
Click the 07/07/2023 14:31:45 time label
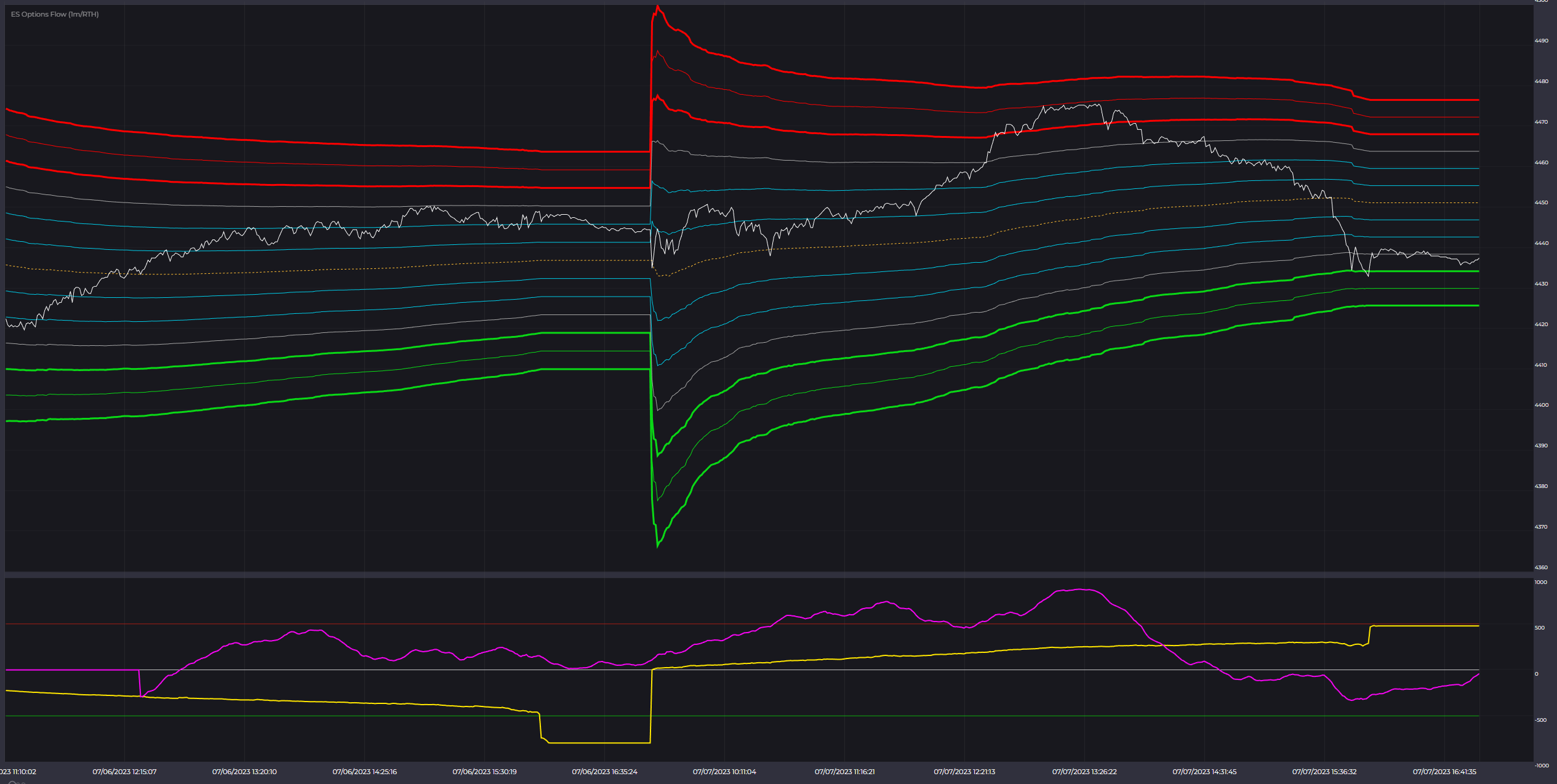click(x=1204, y=772)
